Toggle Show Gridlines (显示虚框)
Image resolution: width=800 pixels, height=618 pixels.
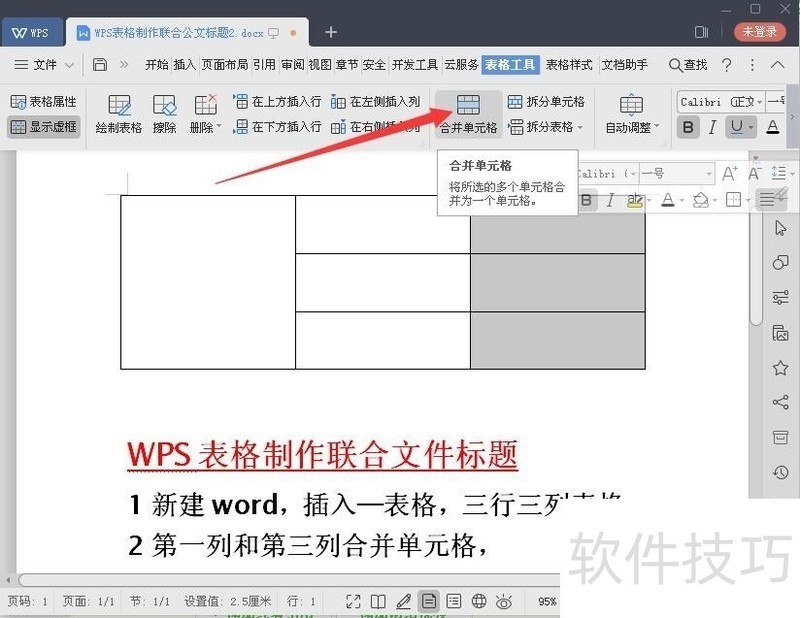point(43,127)
